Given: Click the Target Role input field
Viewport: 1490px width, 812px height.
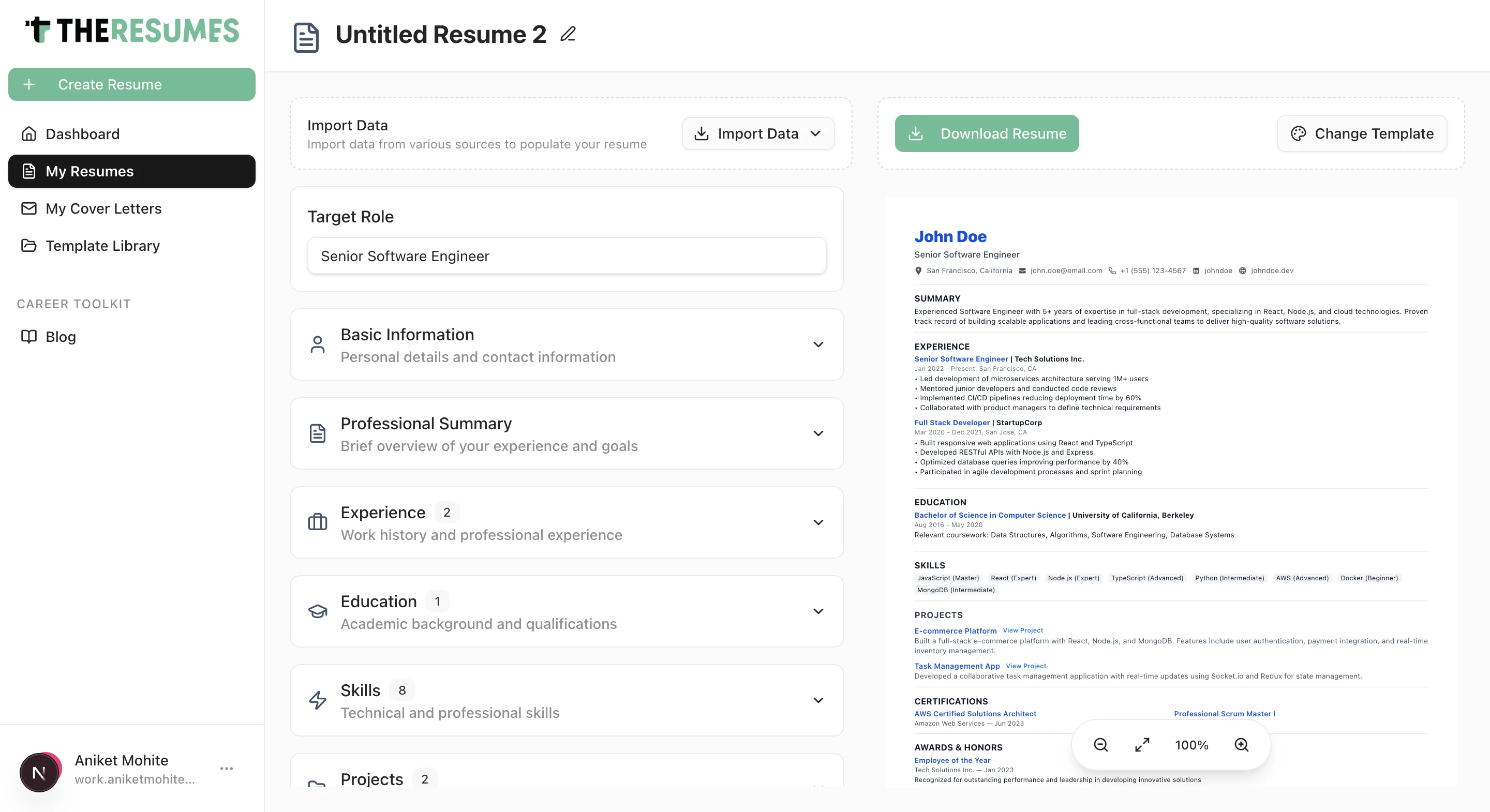Looking at the screenshot, I should click(567, 255).
